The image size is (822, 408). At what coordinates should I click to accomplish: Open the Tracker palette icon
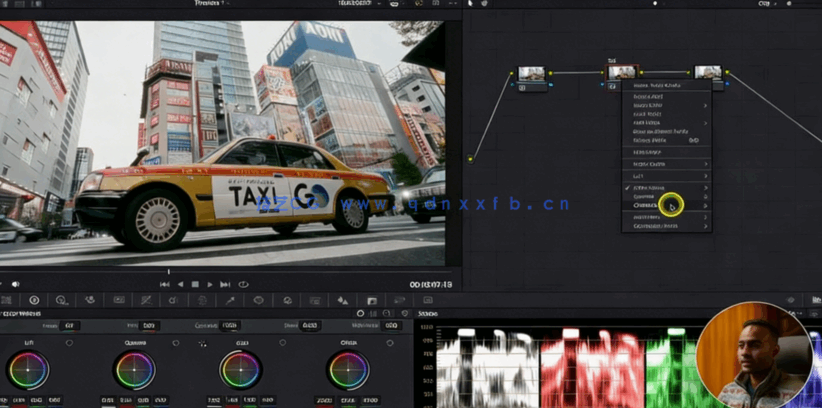point(287,300)
